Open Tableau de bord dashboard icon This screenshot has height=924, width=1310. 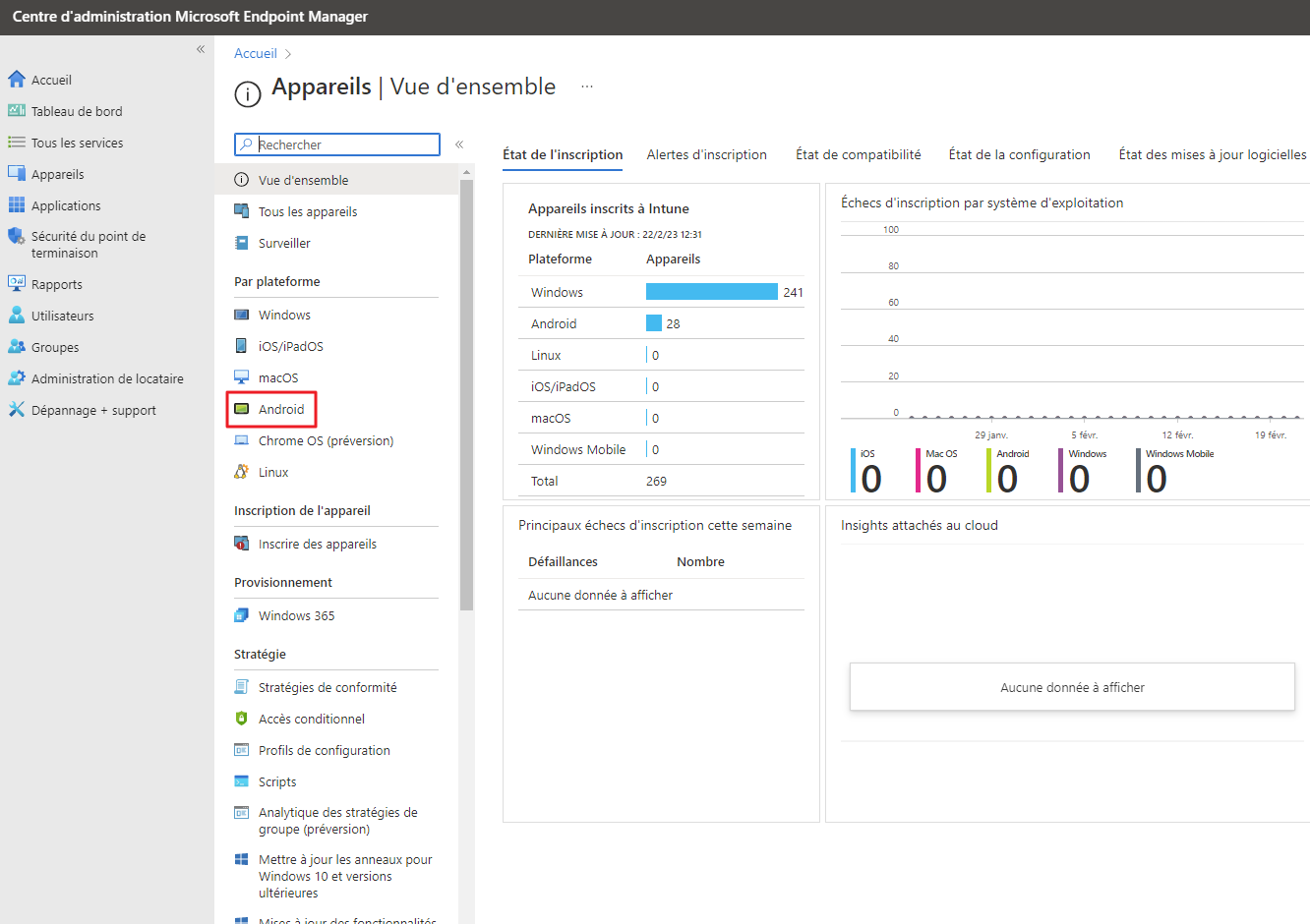[16, 111]
